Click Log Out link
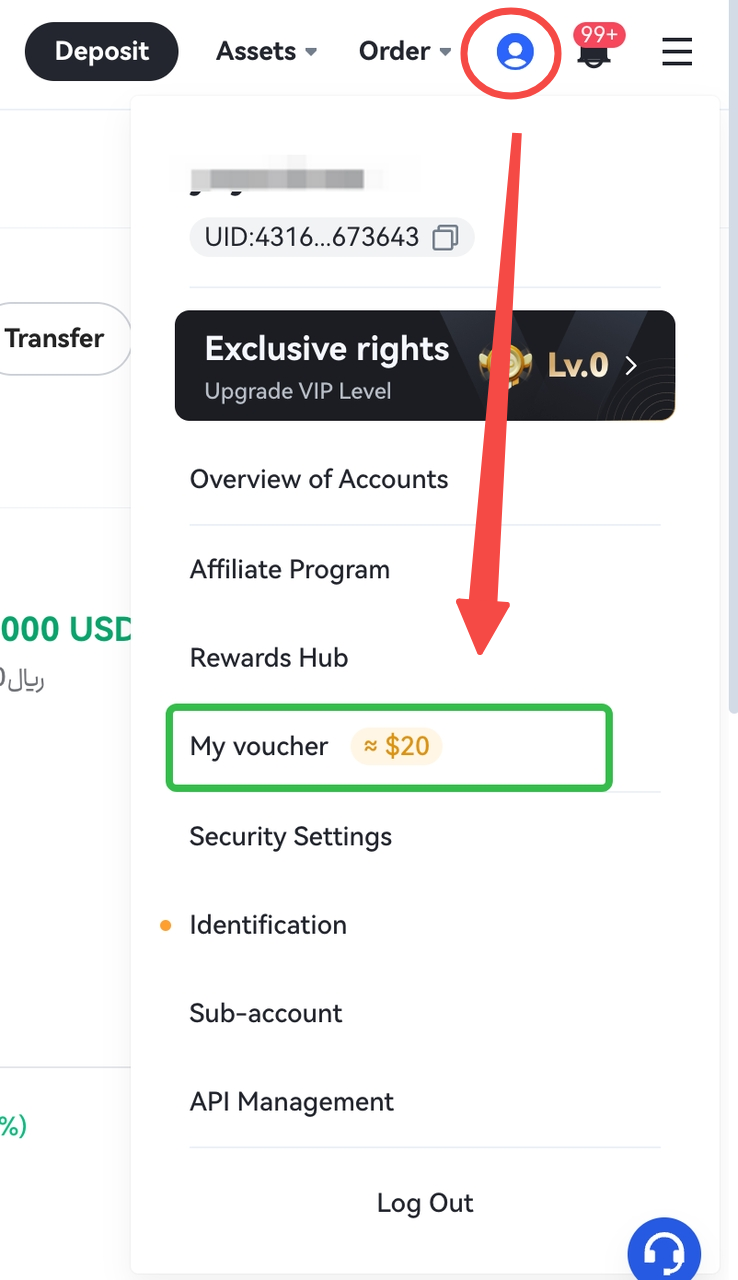Screen dimensions: 738x1280 425,1203
